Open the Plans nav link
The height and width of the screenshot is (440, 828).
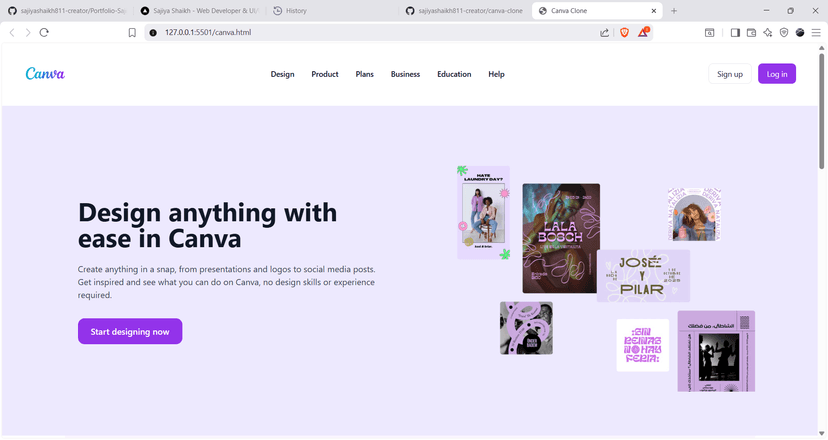[364, 74]
